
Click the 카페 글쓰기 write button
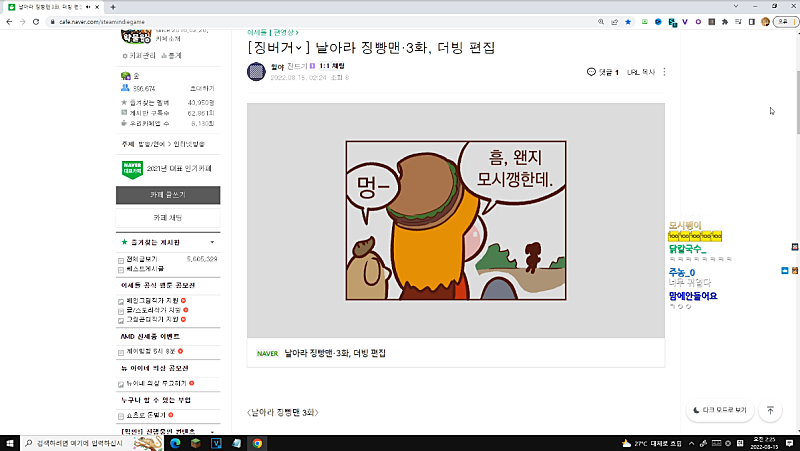coord(168,195)
